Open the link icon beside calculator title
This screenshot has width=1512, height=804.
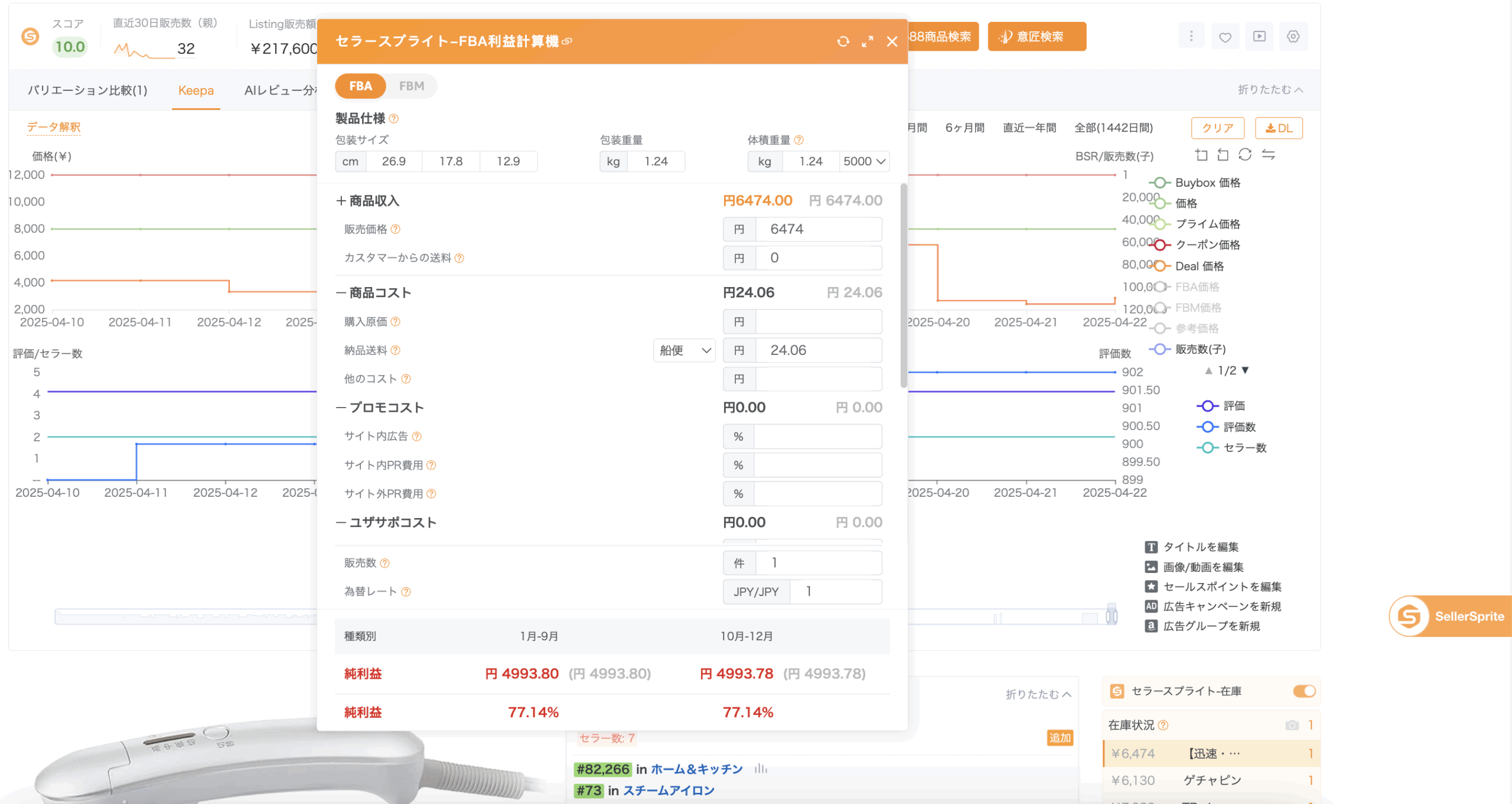click(567, 41)
